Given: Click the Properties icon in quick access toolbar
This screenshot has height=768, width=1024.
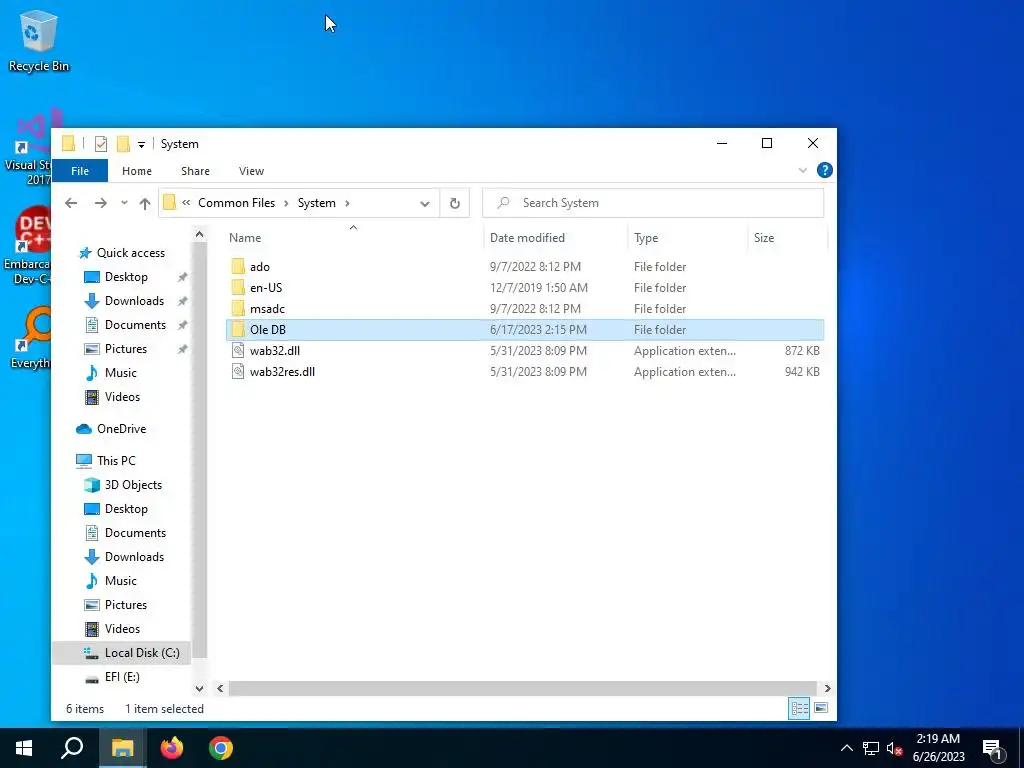Looking at the screenshot, I should click(x=101, y=144).
